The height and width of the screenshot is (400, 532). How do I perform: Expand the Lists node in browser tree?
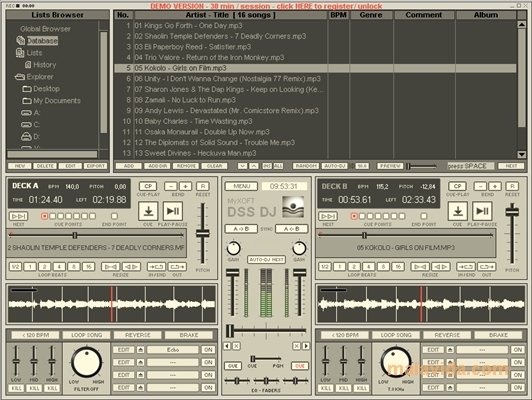[29, 53]
